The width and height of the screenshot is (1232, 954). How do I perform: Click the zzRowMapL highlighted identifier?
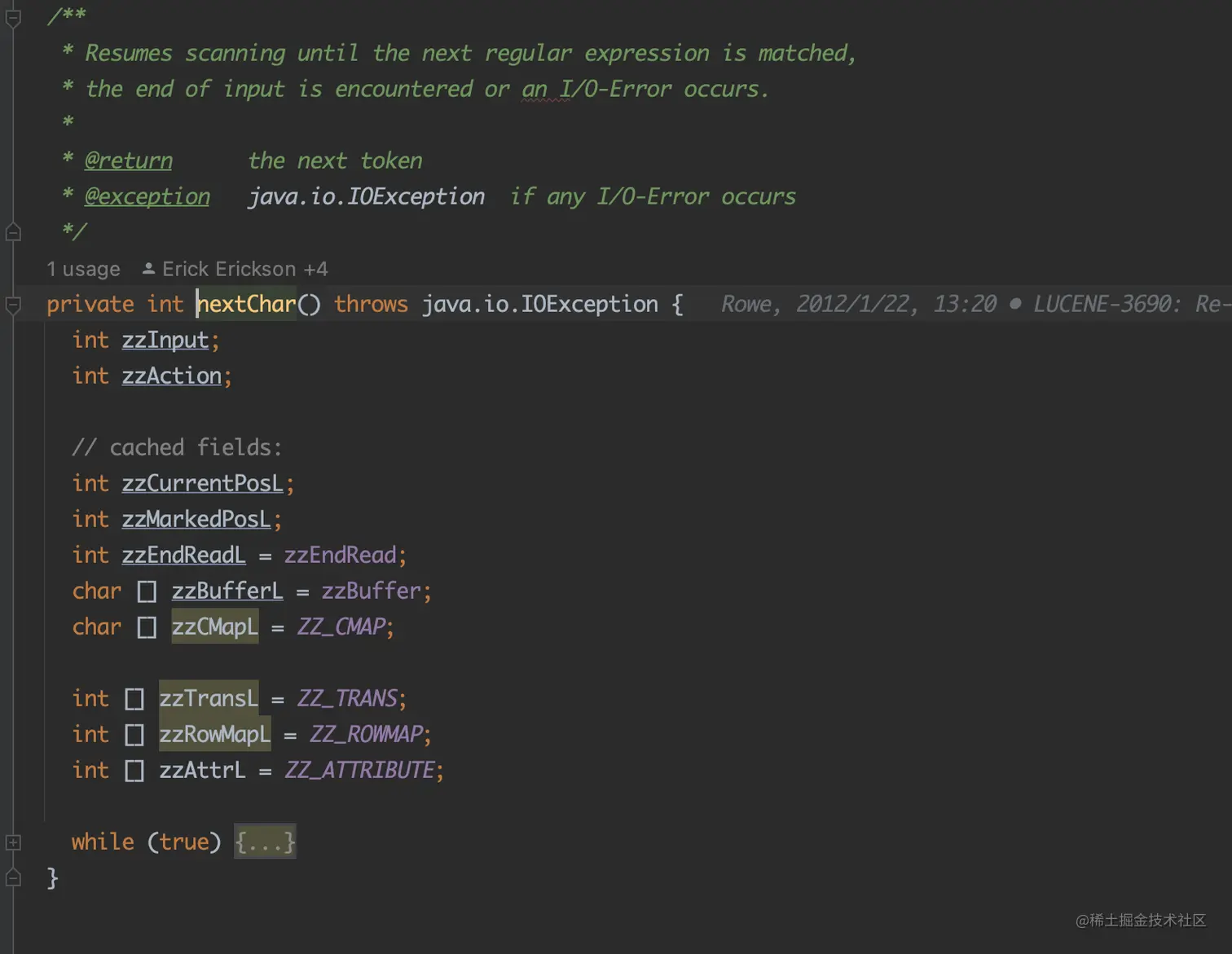(x=214, y=733)
